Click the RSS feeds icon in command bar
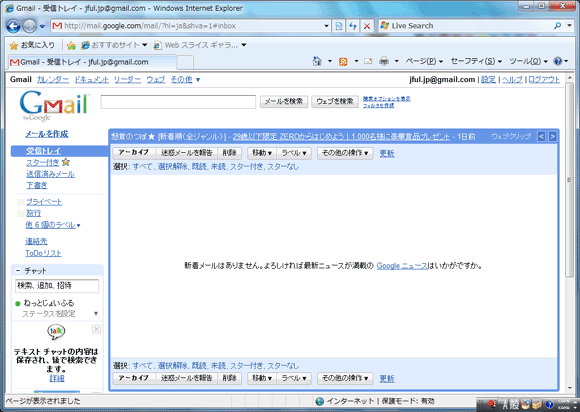 pos(343,61)
